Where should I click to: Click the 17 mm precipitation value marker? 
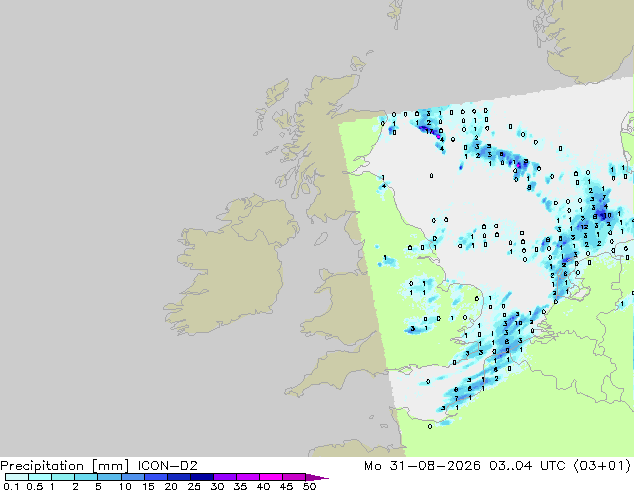pyautogui.click(x=429, y=131)
